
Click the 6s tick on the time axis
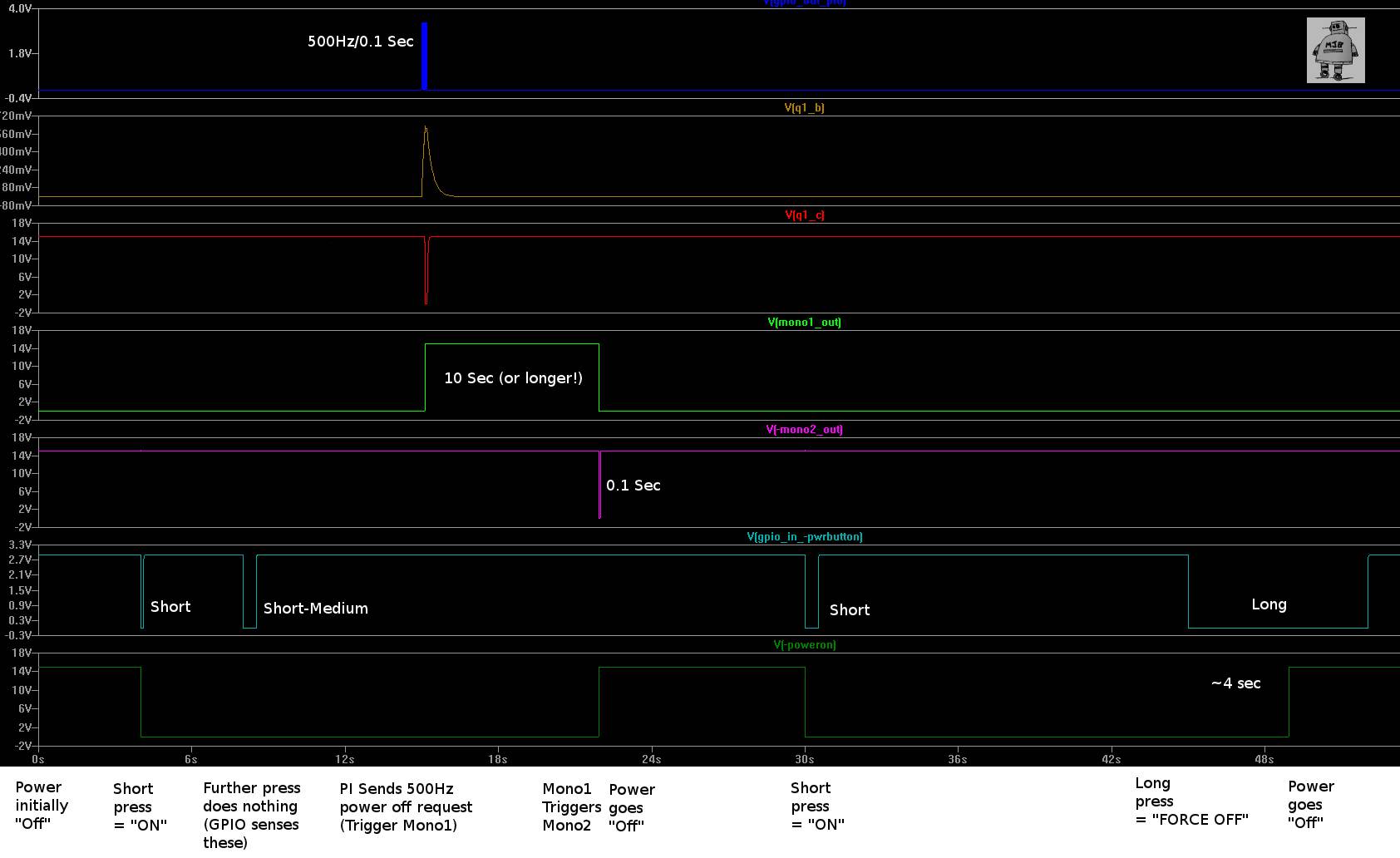pyautogui.click(x=191, y=759)
